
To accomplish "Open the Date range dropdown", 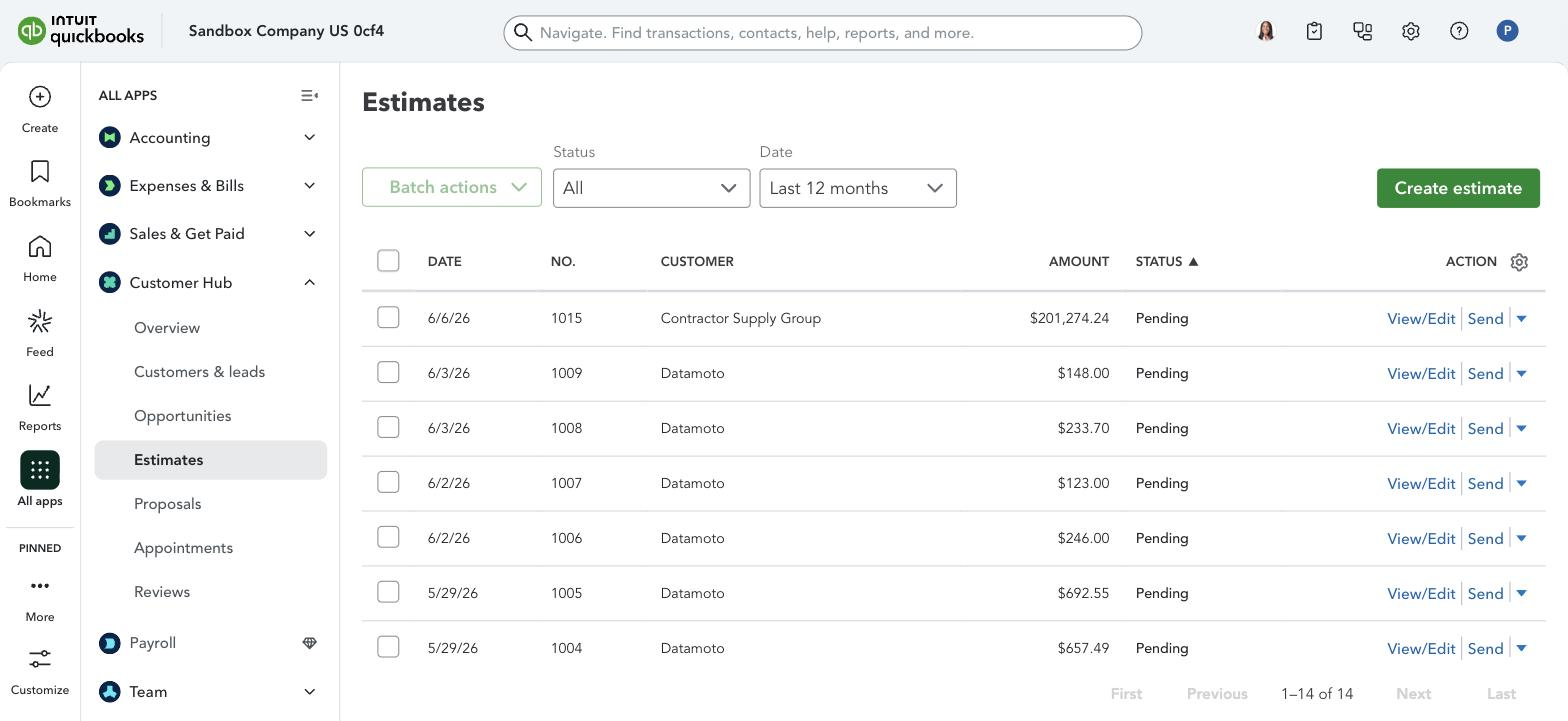I will [x=858, y=188].
